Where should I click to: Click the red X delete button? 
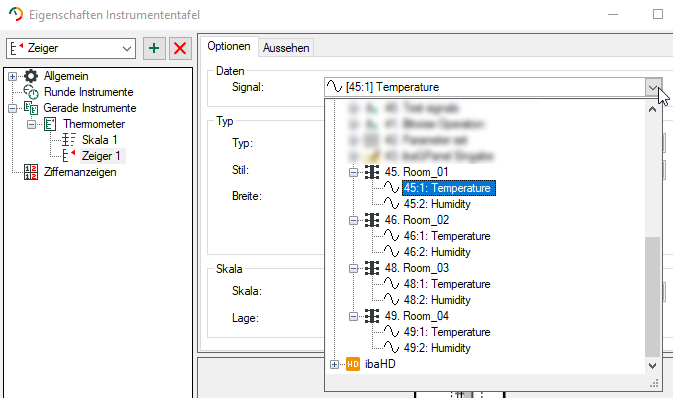tap(180, 48)
